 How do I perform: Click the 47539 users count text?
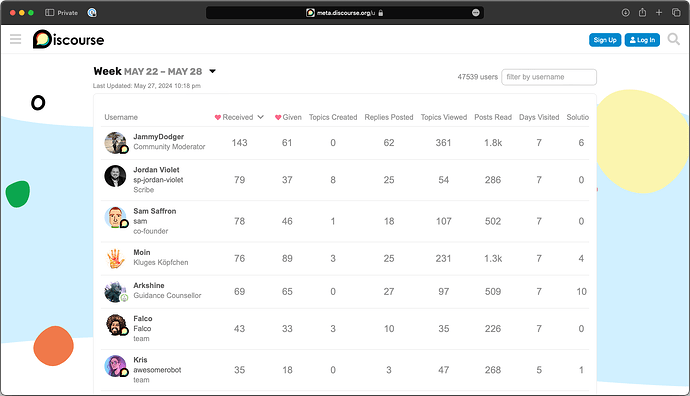[477, 77]
